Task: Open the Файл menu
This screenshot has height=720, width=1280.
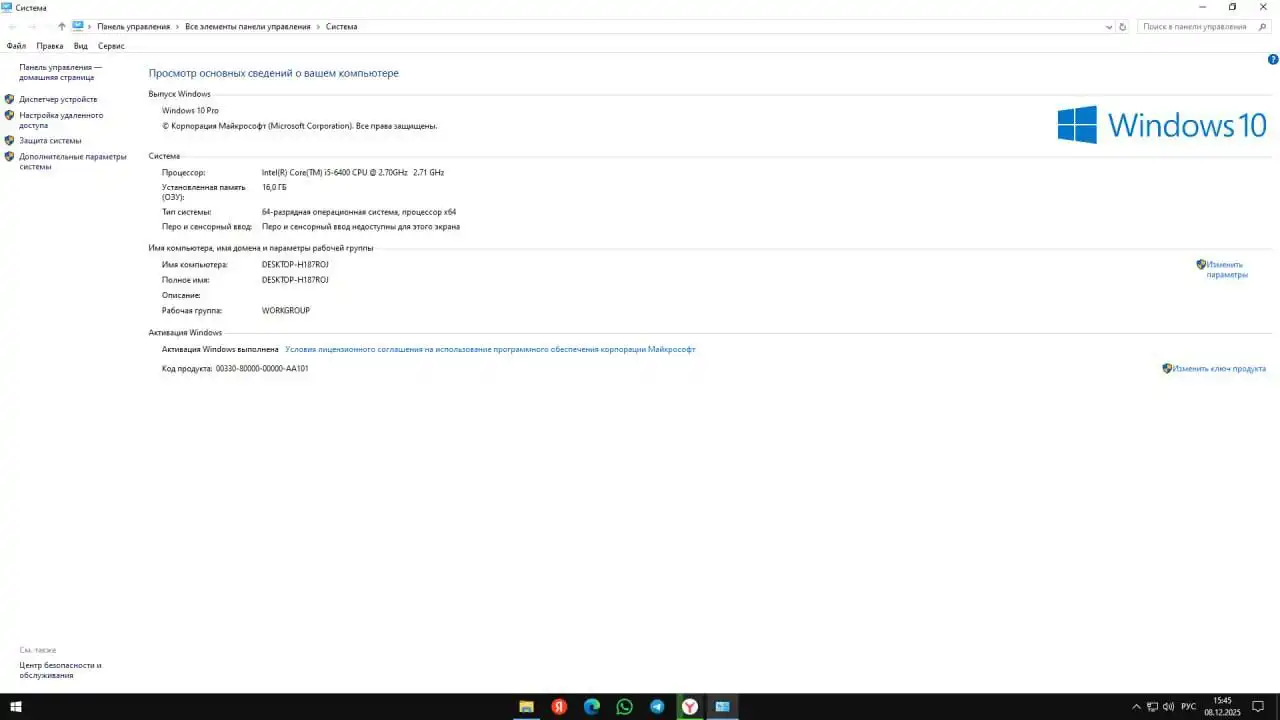Action: click(16, 46)
